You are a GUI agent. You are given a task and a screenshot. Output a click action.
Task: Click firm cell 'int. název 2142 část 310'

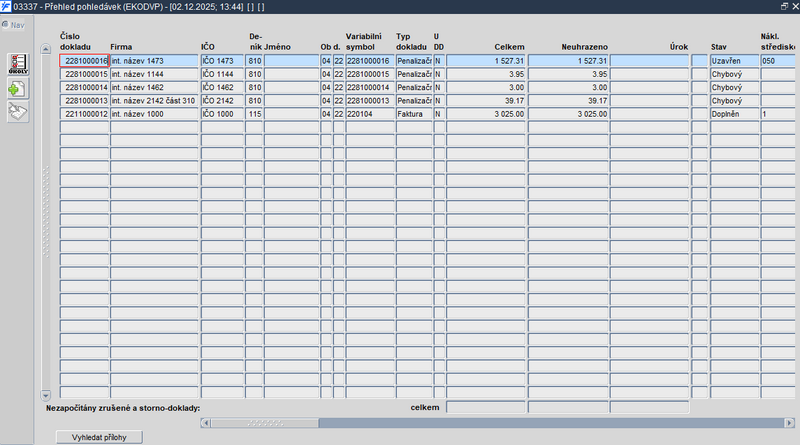tap(154, 101)
